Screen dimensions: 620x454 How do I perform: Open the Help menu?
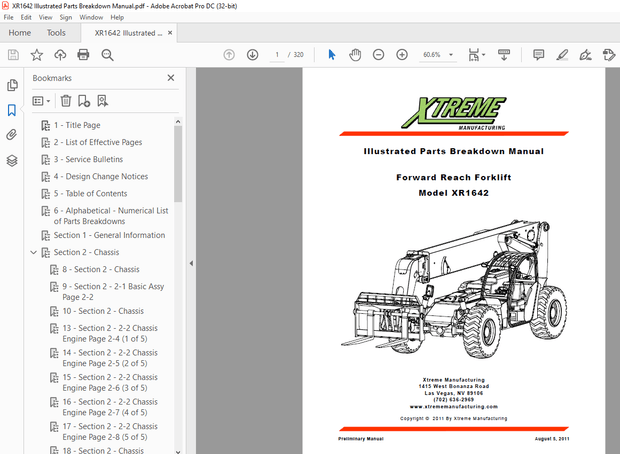[x=117, y=17]
